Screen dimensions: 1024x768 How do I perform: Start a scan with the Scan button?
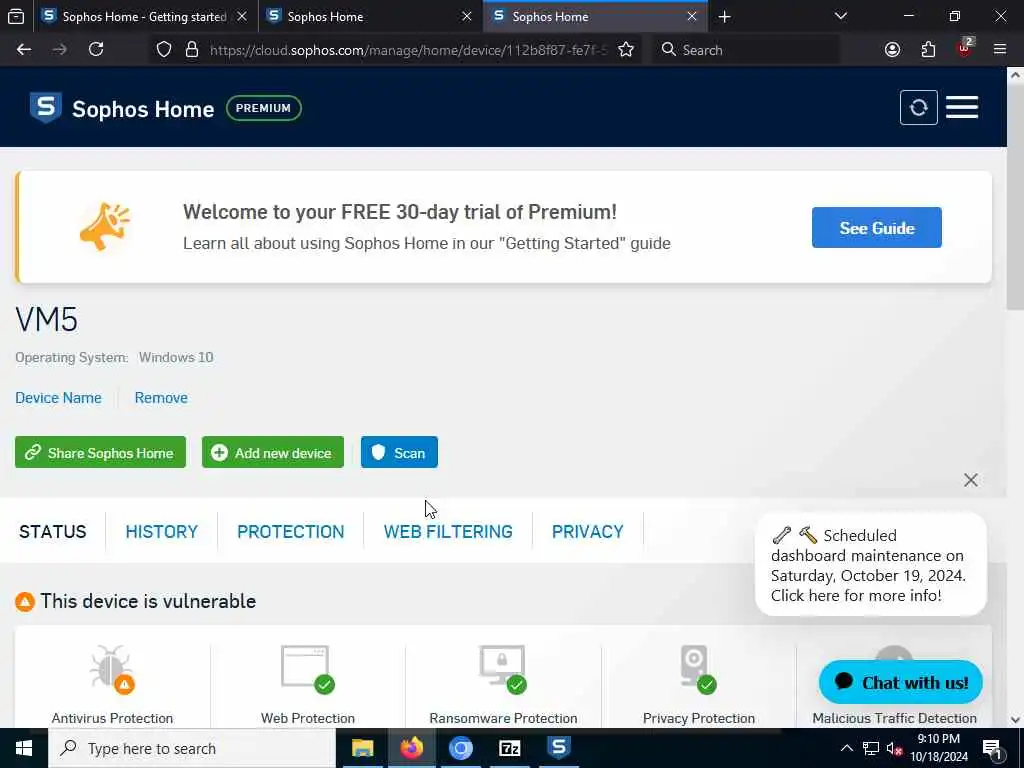click(x=399, y=452)
